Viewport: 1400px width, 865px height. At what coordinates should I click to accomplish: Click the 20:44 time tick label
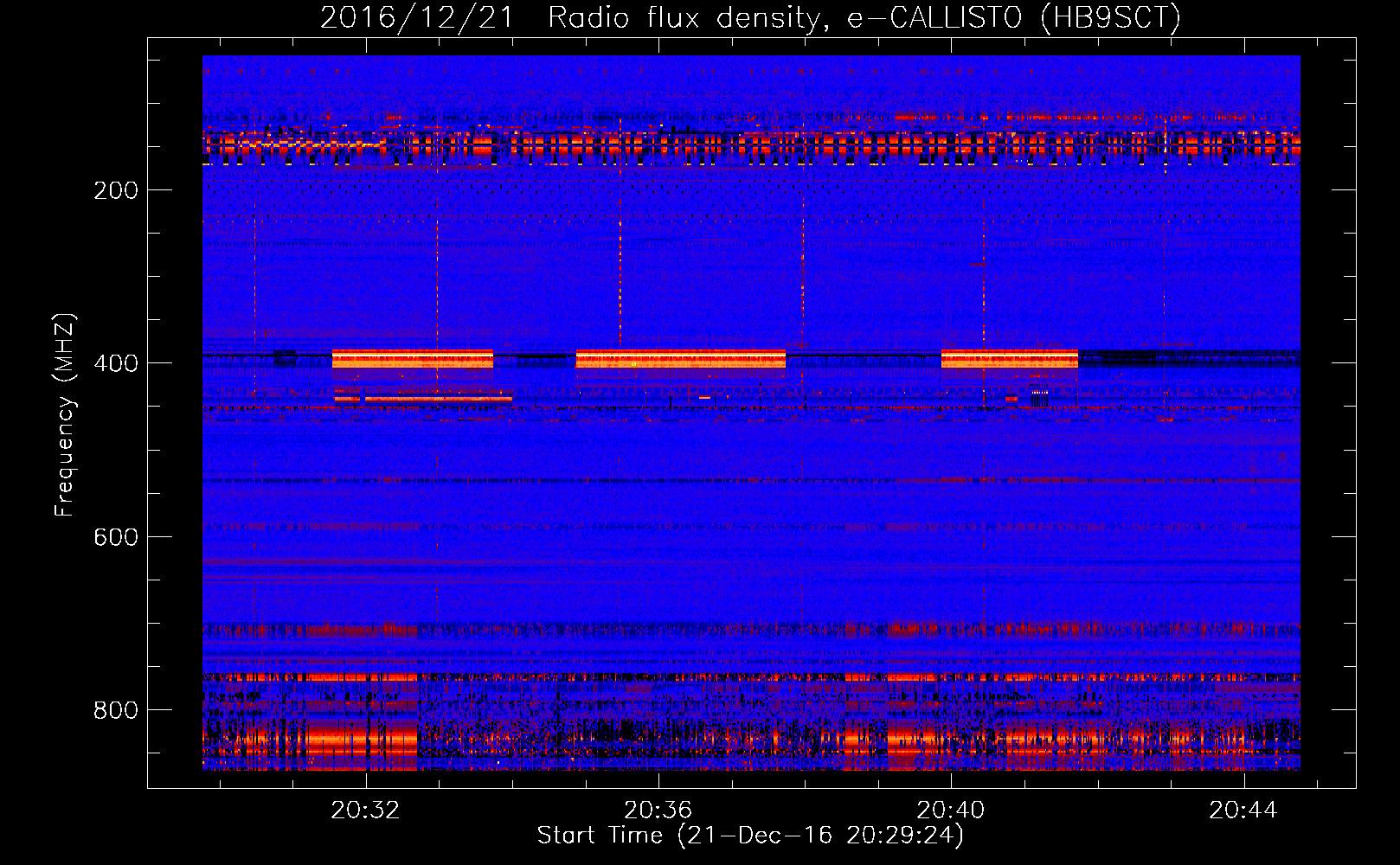click(x=1243, y=811)
